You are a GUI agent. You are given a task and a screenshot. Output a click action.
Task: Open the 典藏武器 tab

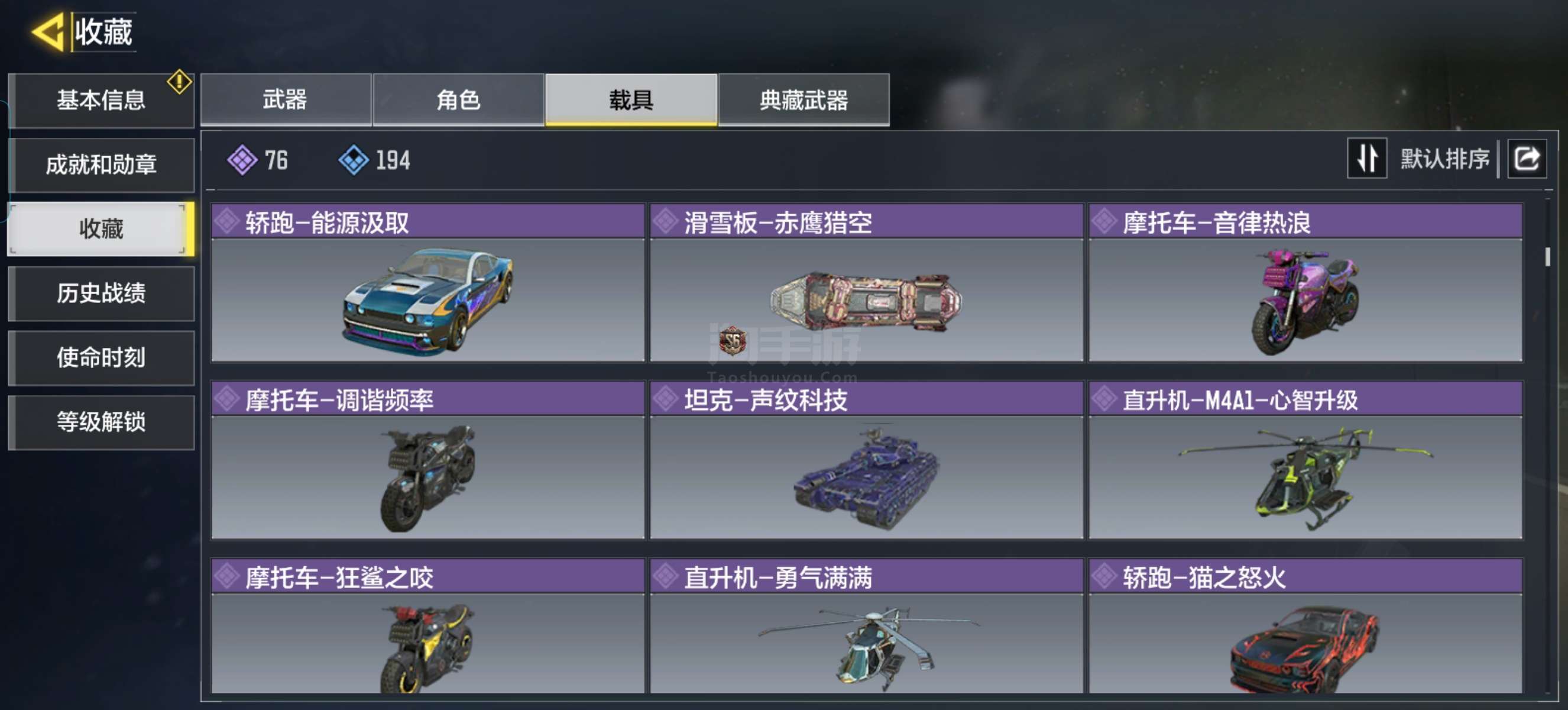click(804, 100)
